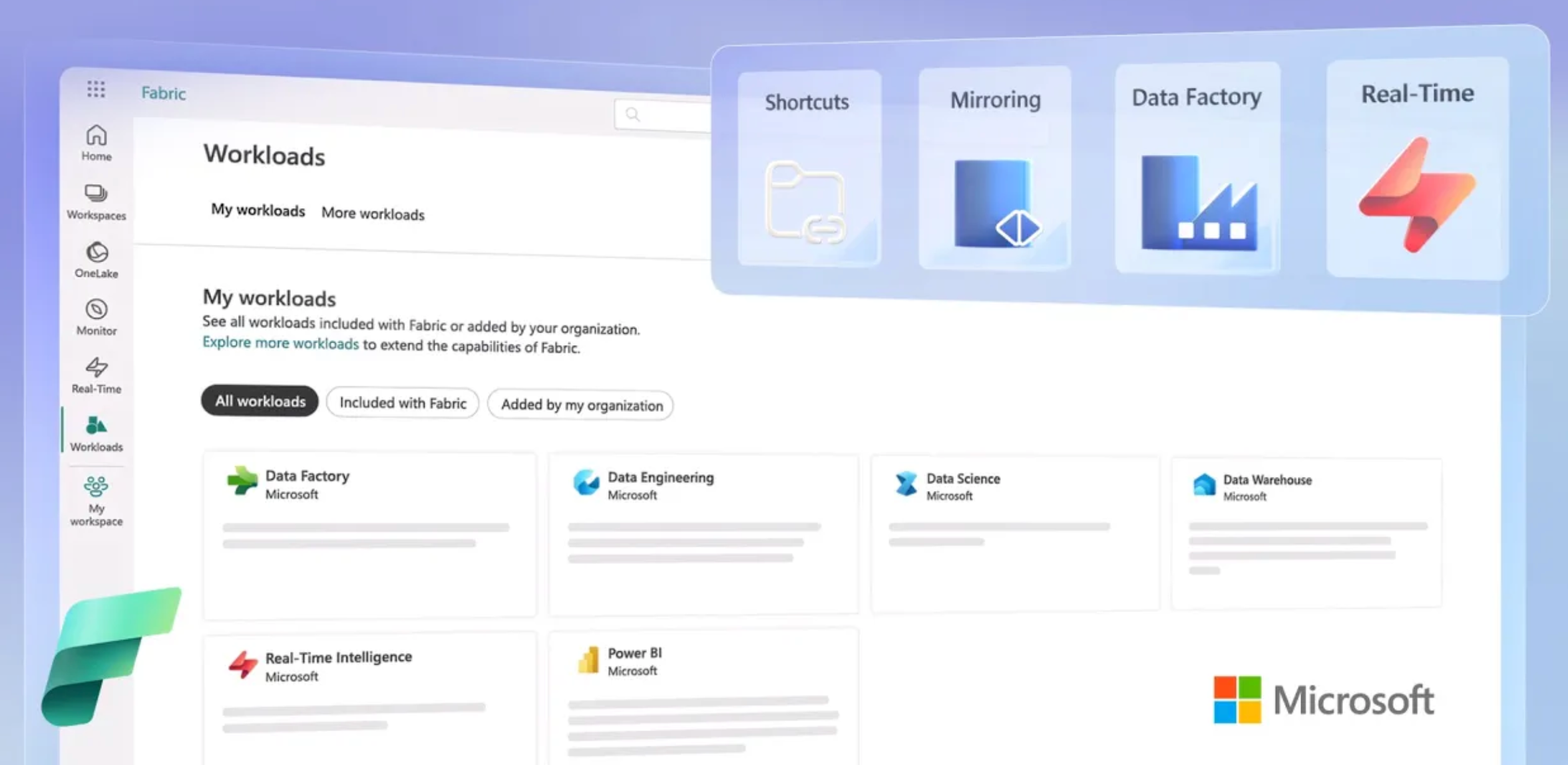Click the Power BI workload icon
Viewport: 1568px width, 765px height.
[587, 661]
